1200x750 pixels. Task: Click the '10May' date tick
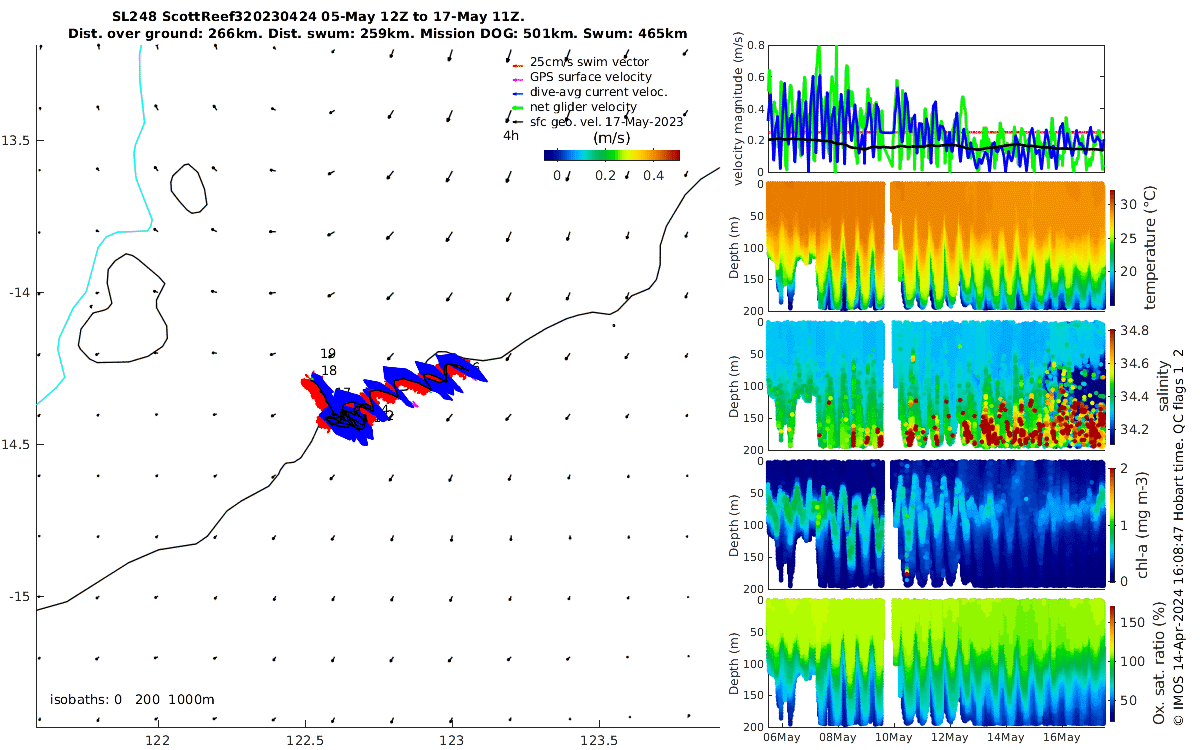coord(893,737)
